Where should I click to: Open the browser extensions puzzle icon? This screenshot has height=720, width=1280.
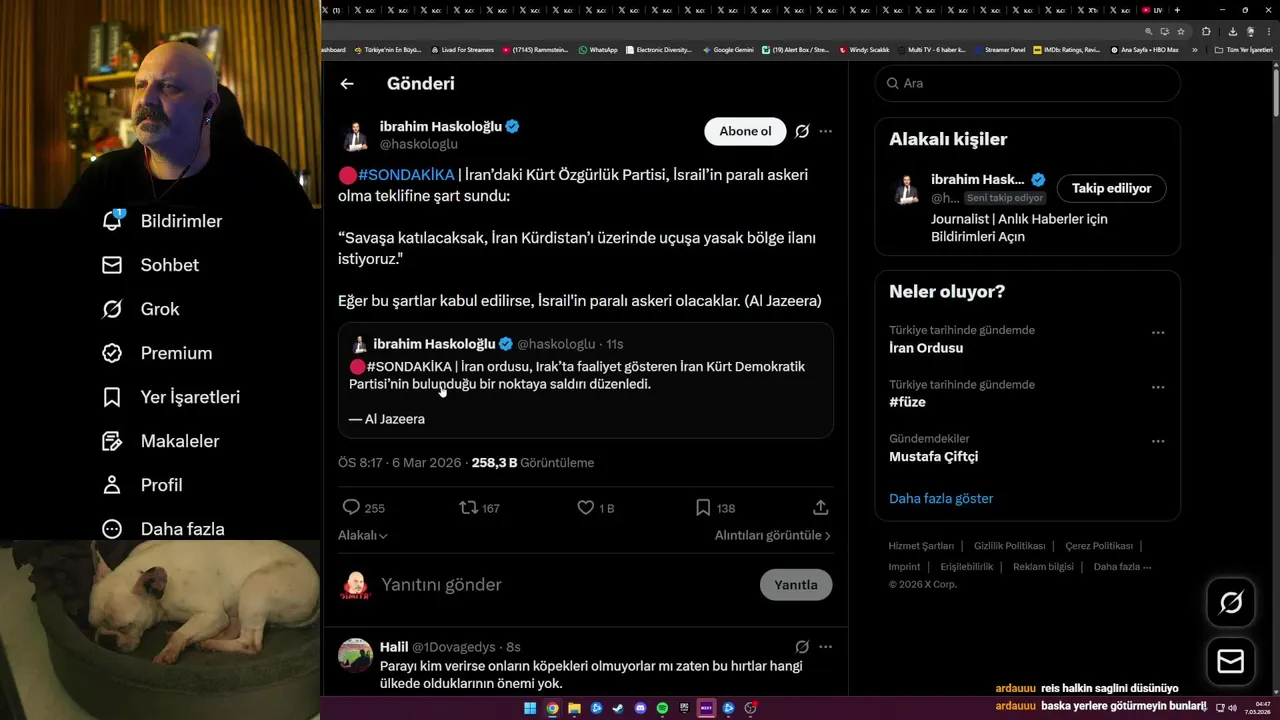point(1206,31)
